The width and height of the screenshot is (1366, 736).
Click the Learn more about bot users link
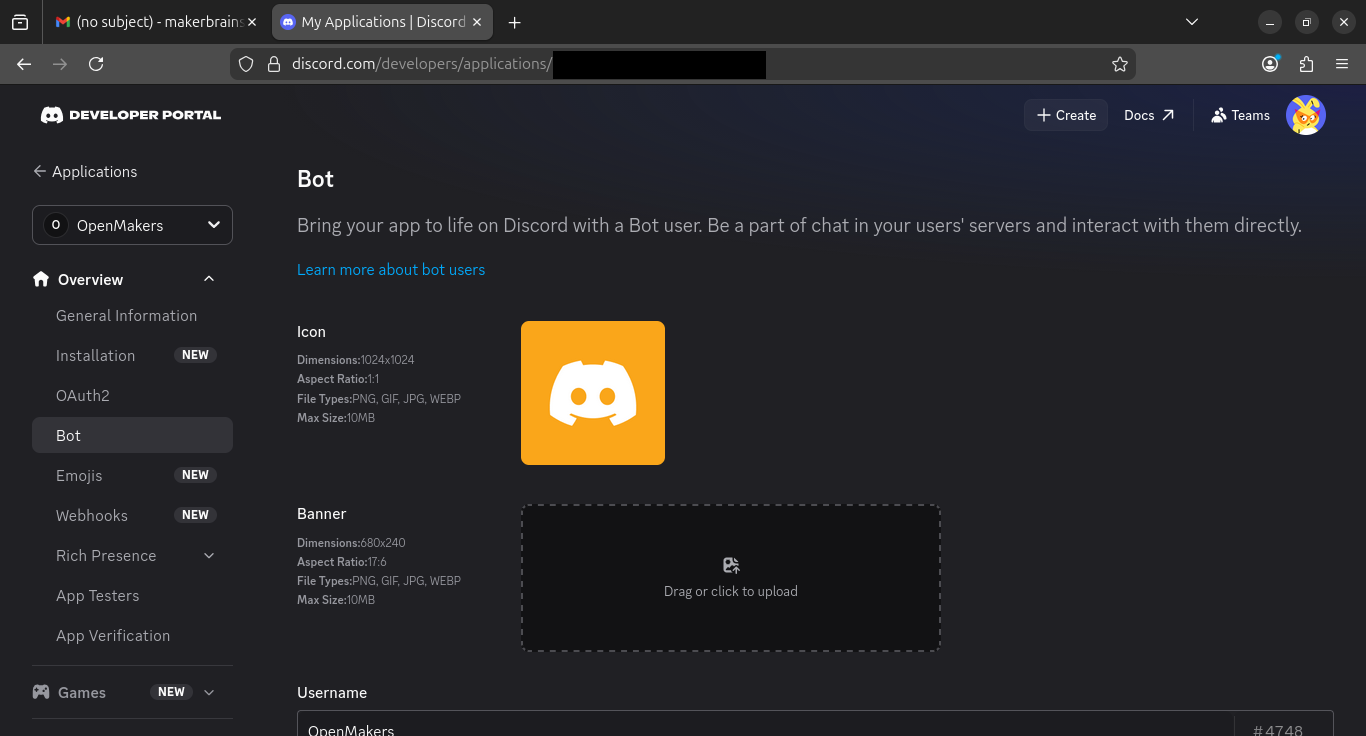point(390,269)
